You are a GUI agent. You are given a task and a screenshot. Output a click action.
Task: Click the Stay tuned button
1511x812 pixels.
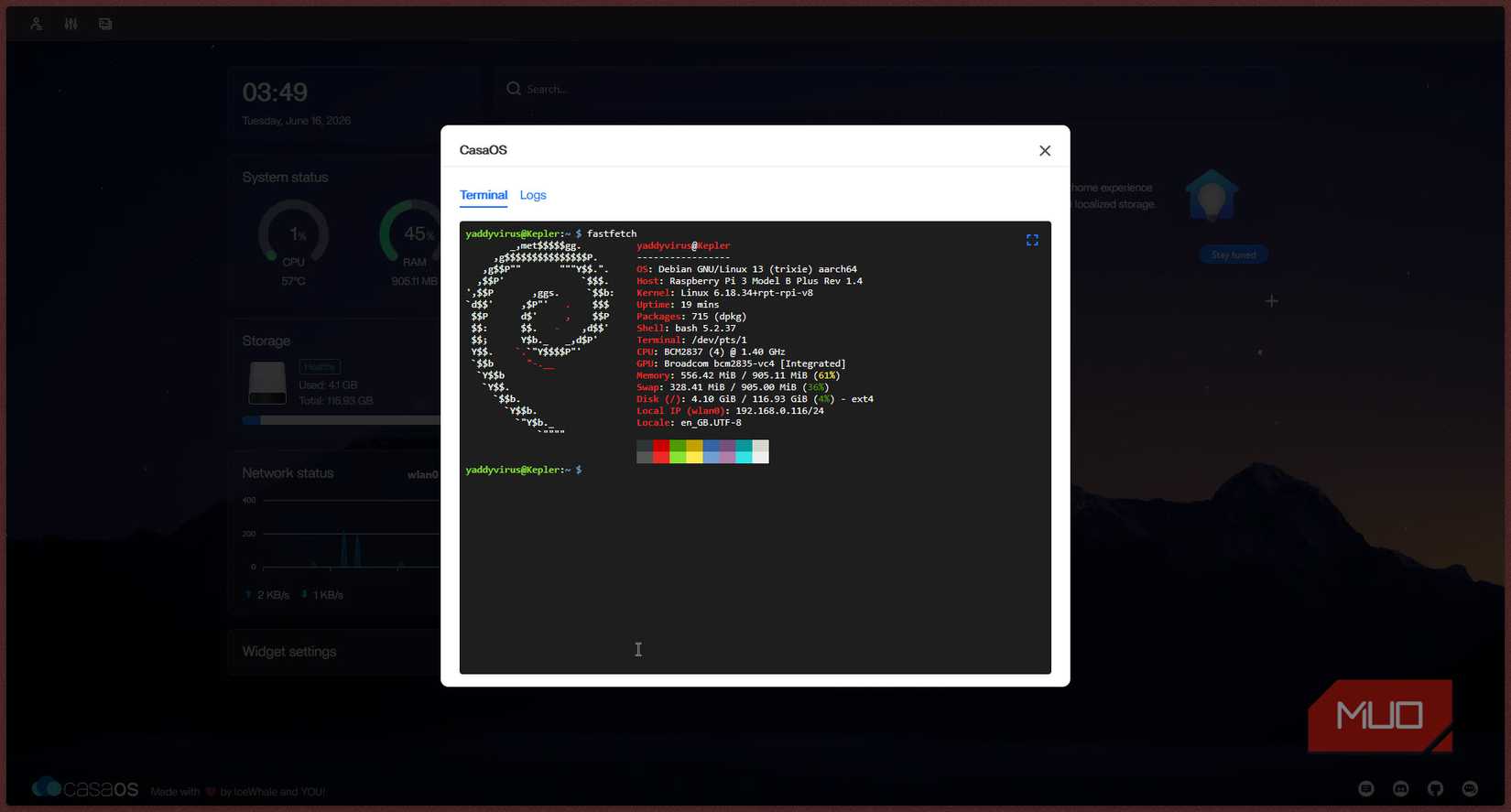(1234, 255)
